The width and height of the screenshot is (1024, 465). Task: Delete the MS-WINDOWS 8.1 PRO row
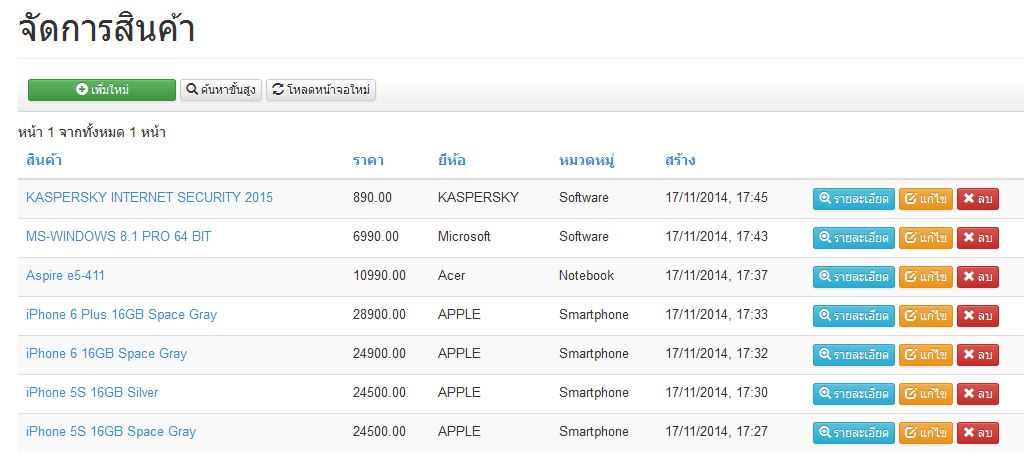(x=978, y=238)
